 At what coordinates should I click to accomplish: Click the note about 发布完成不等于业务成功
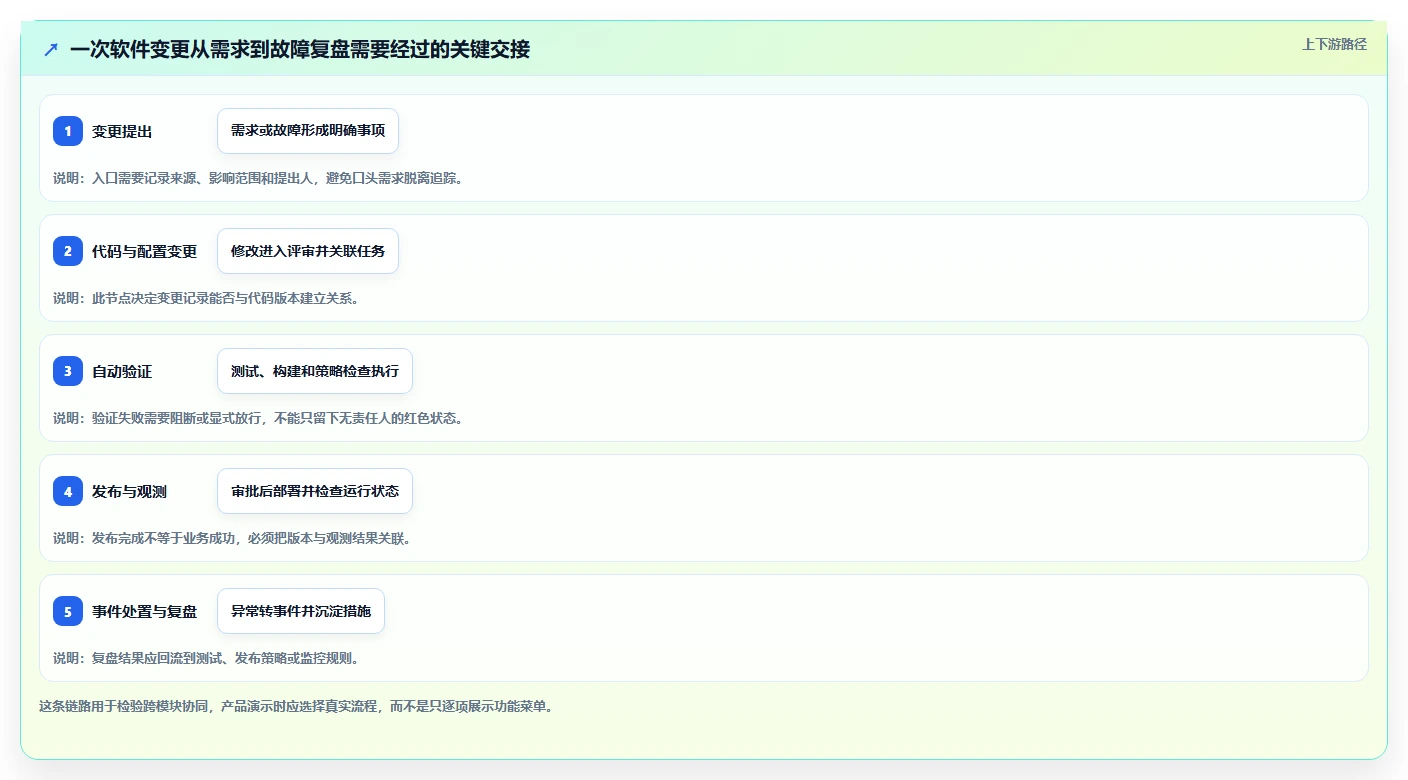pos(232,538)
